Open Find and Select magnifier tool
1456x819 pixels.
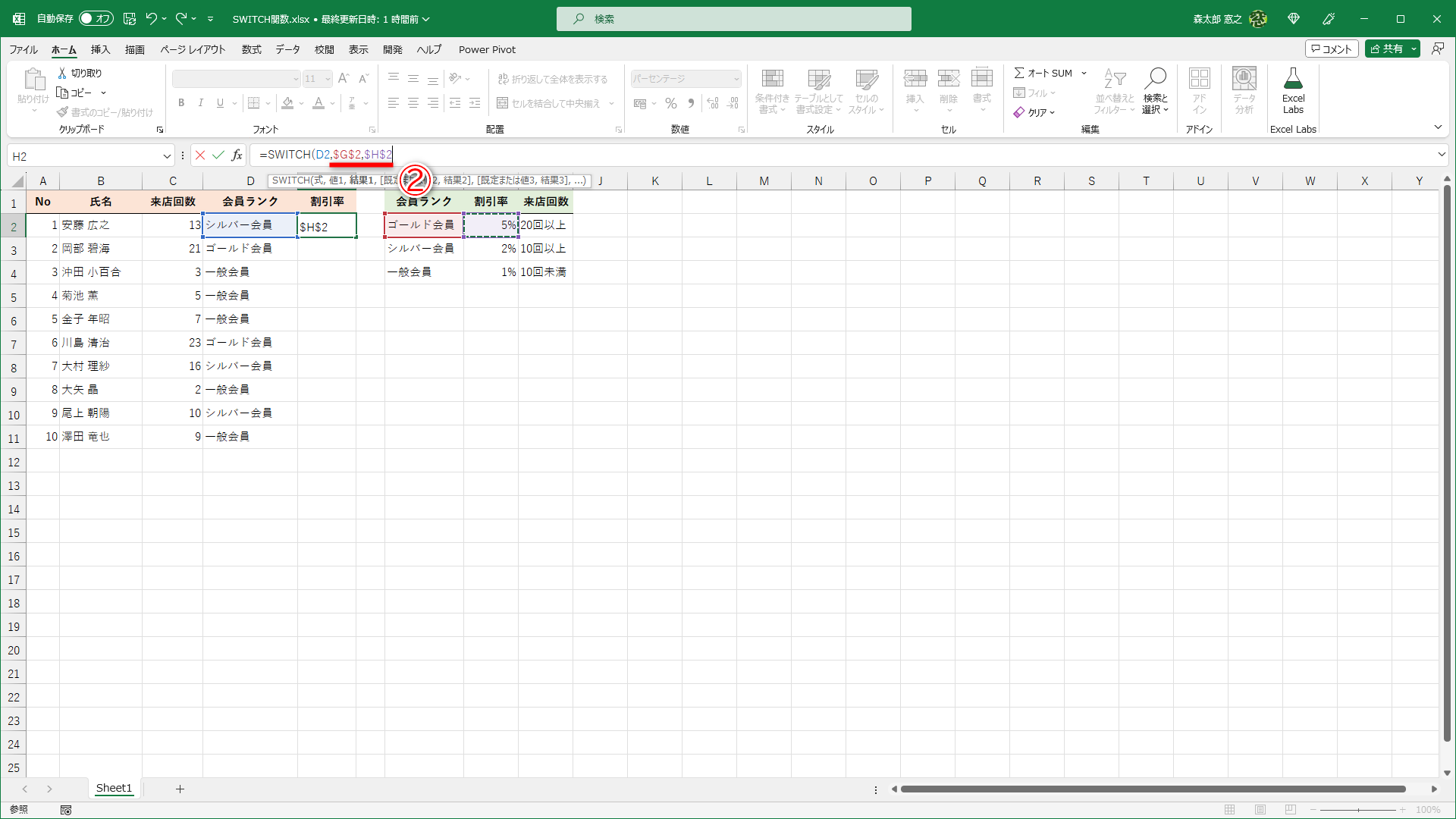[1155, 79]
